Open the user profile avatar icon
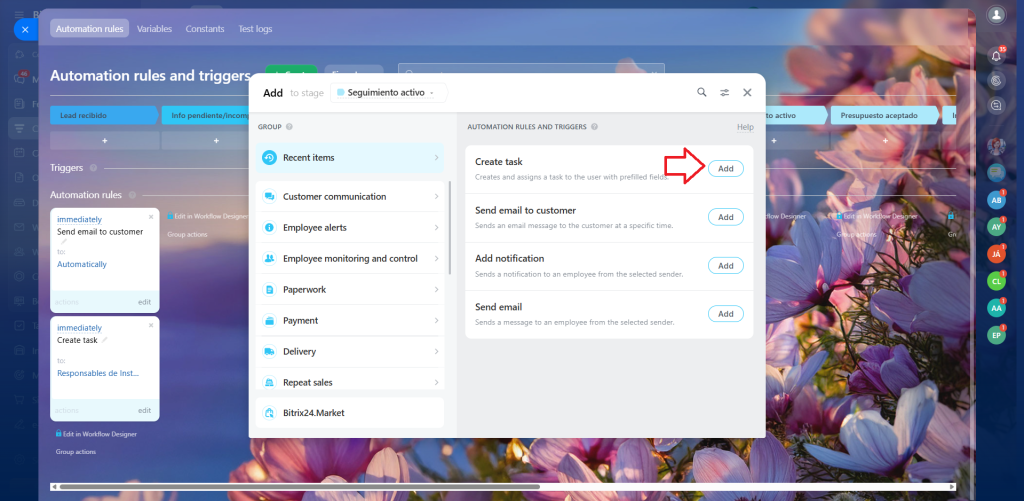The image size is (1024, 501). (x=995, y=15)
